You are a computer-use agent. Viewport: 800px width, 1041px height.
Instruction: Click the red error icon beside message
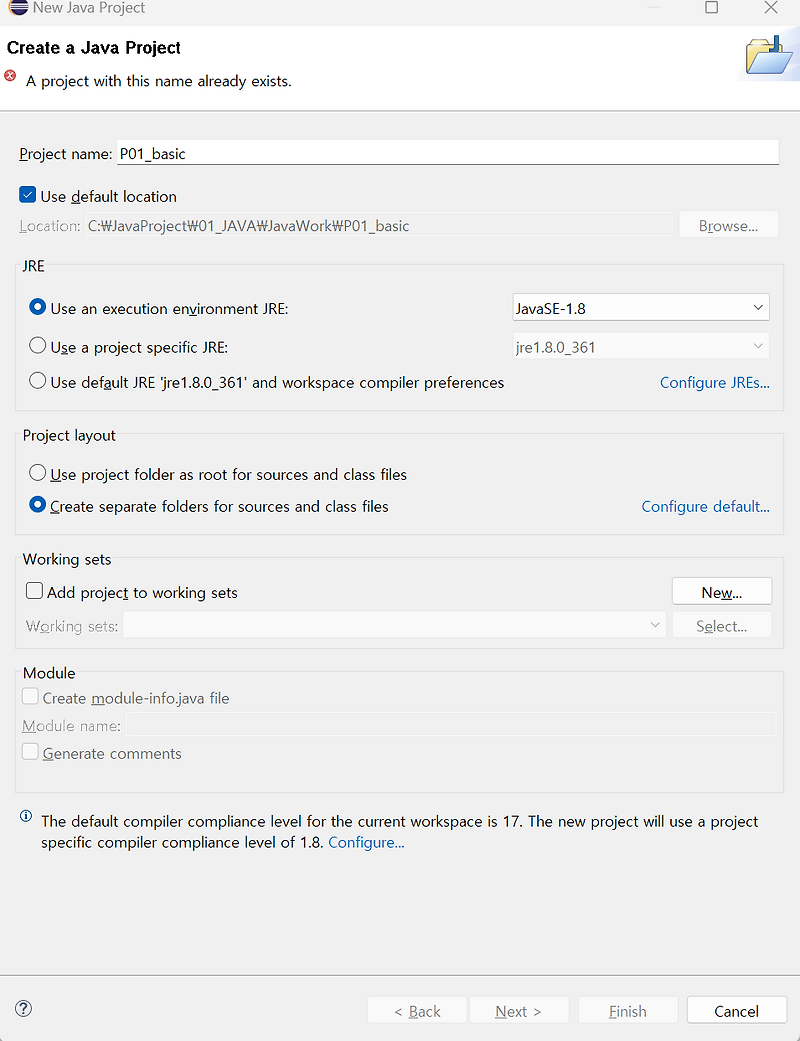click(11, 76)
